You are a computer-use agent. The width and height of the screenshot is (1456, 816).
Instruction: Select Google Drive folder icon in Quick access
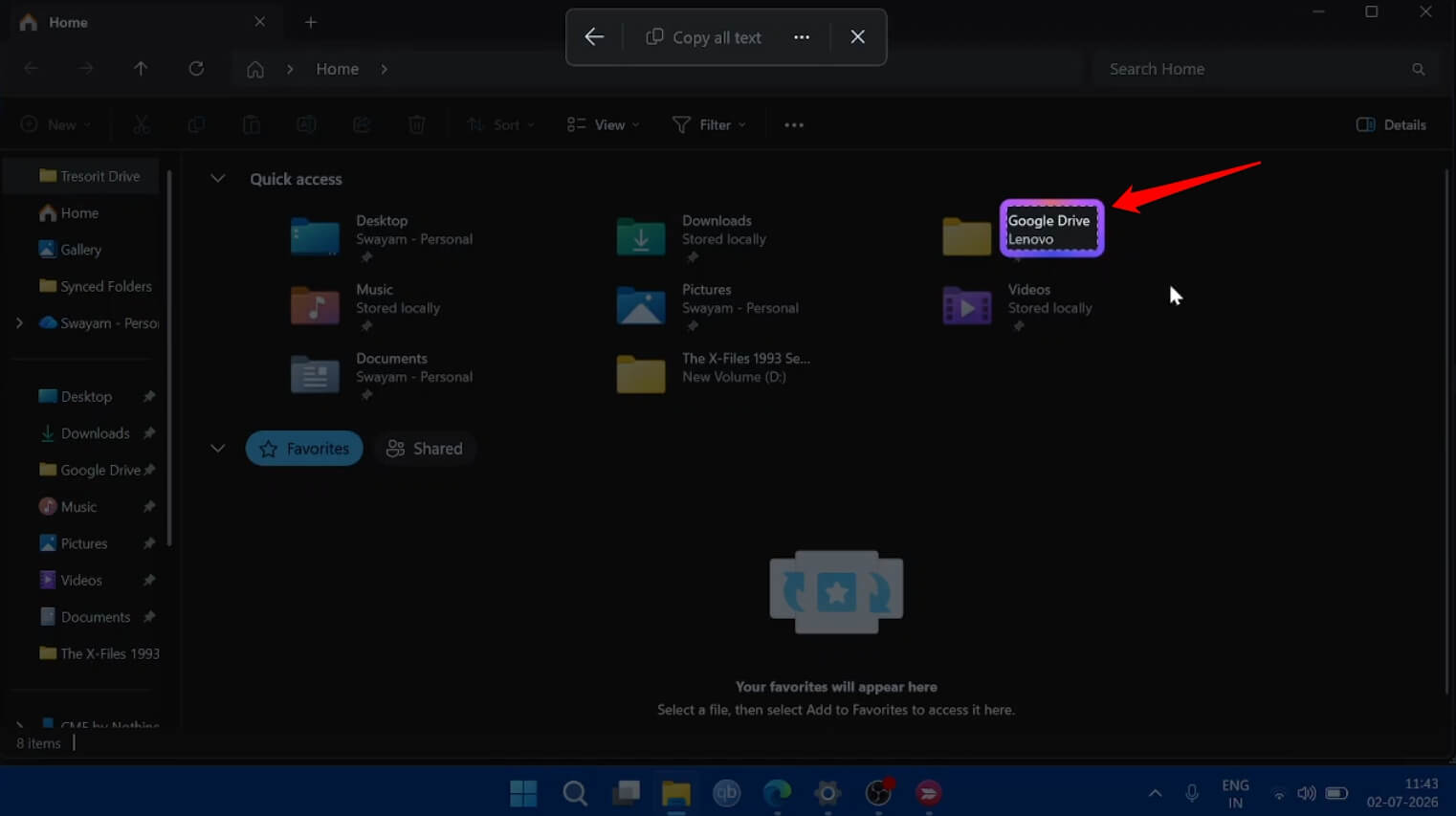[x=966, y=236]
